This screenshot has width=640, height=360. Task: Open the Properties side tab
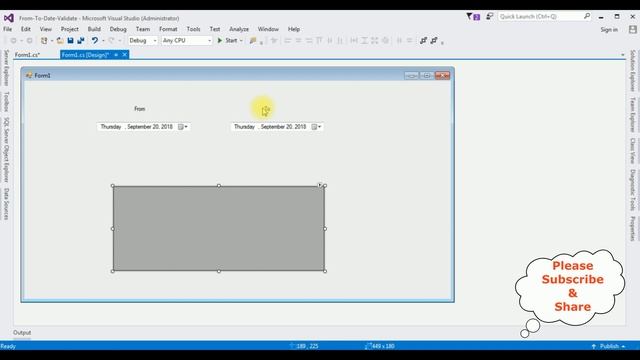click(632, 229)
